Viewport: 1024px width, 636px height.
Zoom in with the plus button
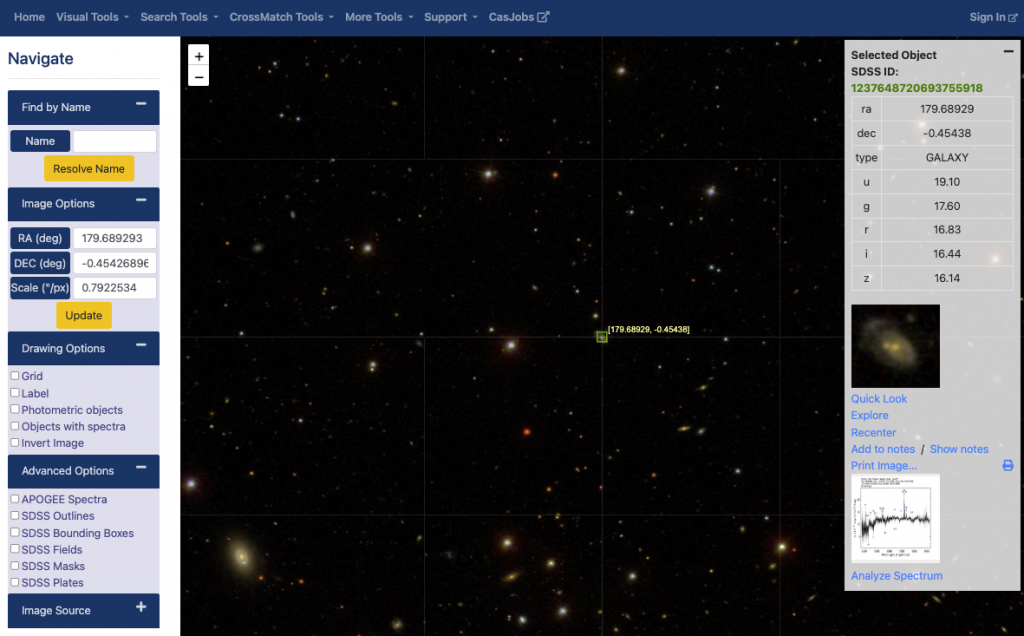point(199,56)
